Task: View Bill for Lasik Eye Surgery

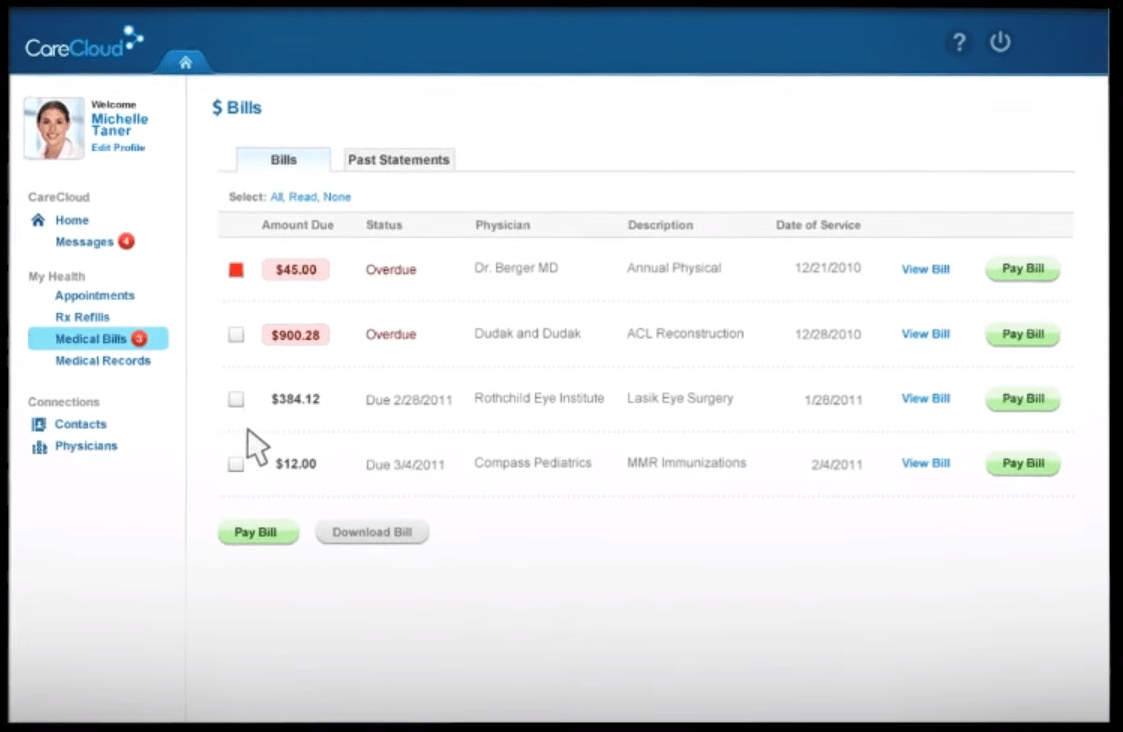Action: pyautogui.click(x=925, y=398)
